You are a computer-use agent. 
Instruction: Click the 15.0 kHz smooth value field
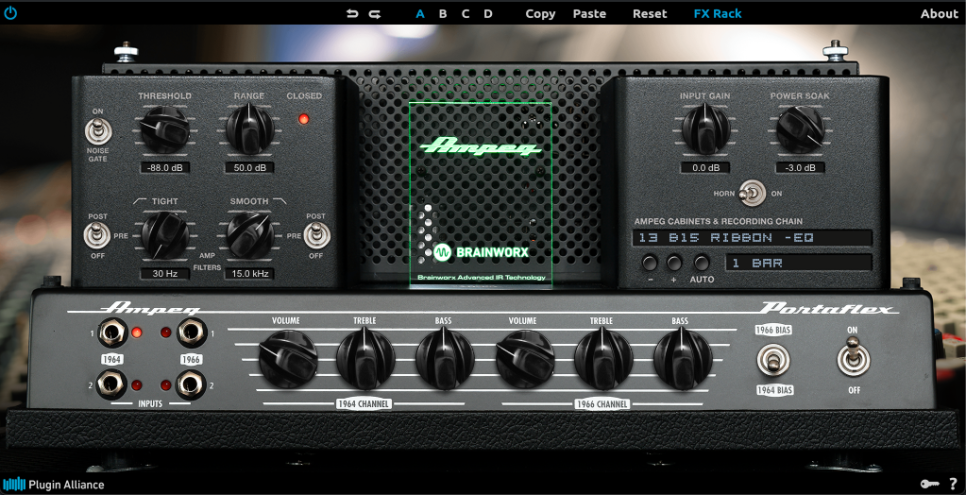pyautogui.click(x=249, y=274)
